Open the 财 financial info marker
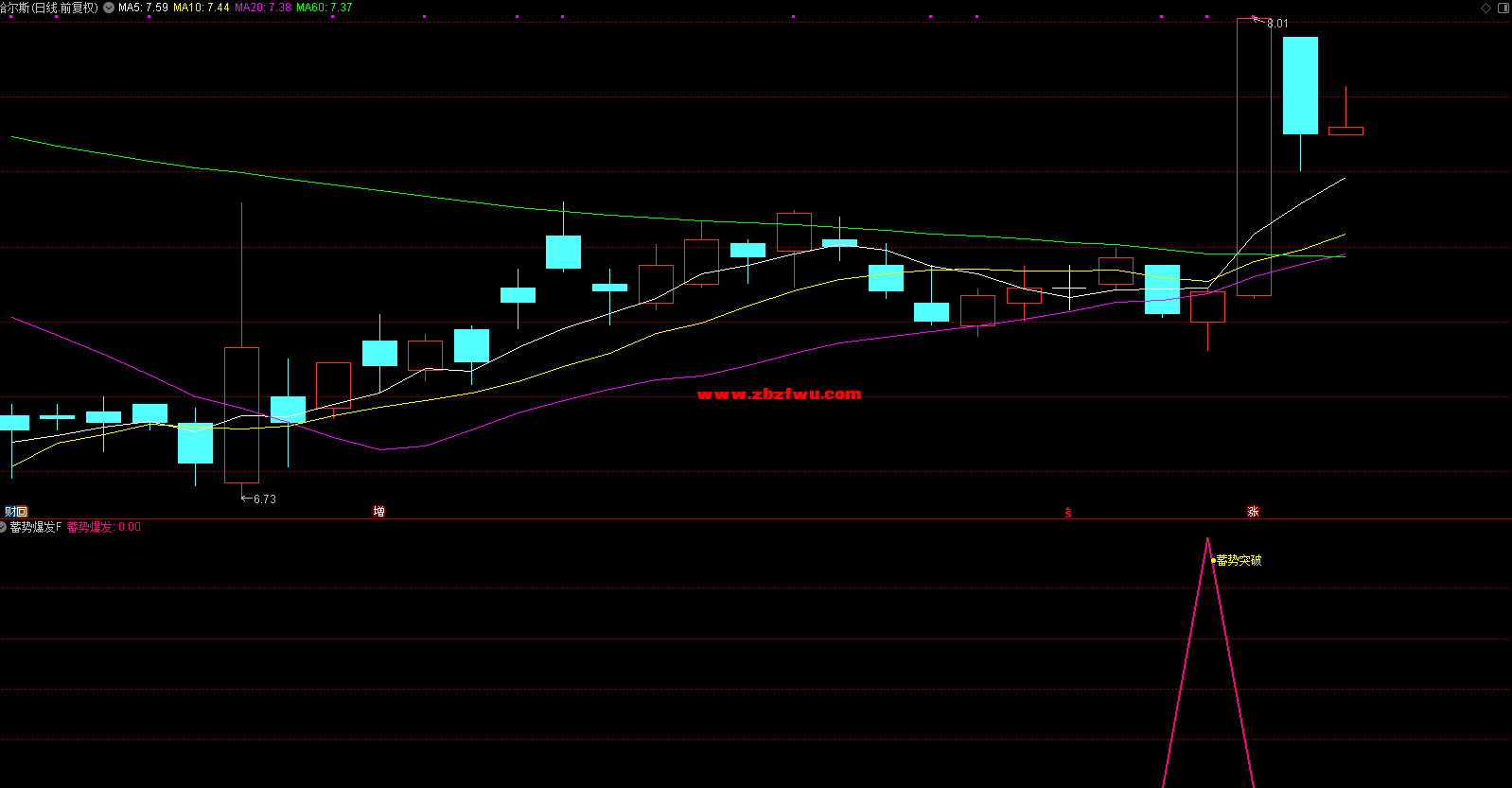 tap(10, 512)
